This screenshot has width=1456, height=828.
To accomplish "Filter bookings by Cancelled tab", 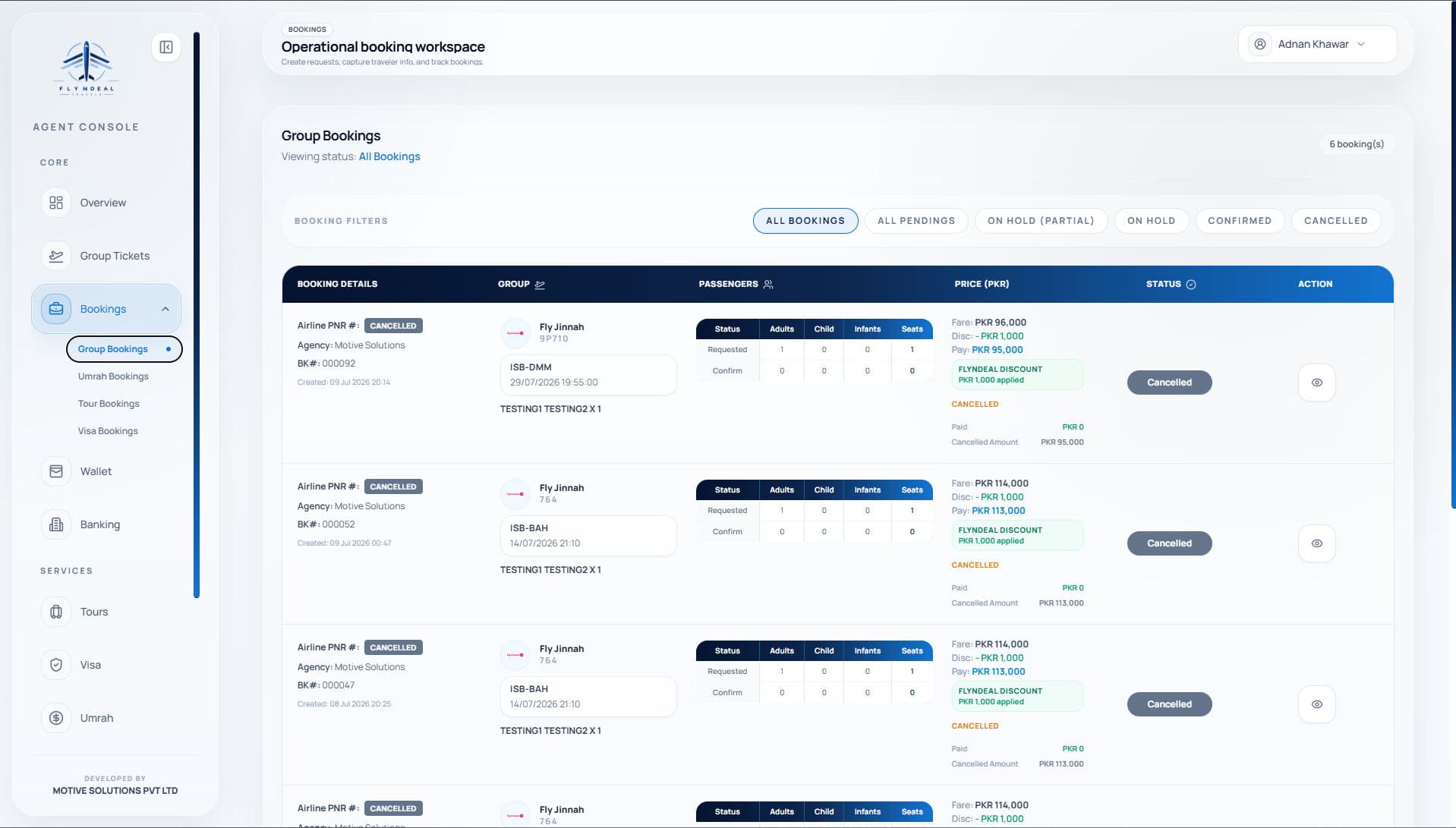I will point(1336,221).
